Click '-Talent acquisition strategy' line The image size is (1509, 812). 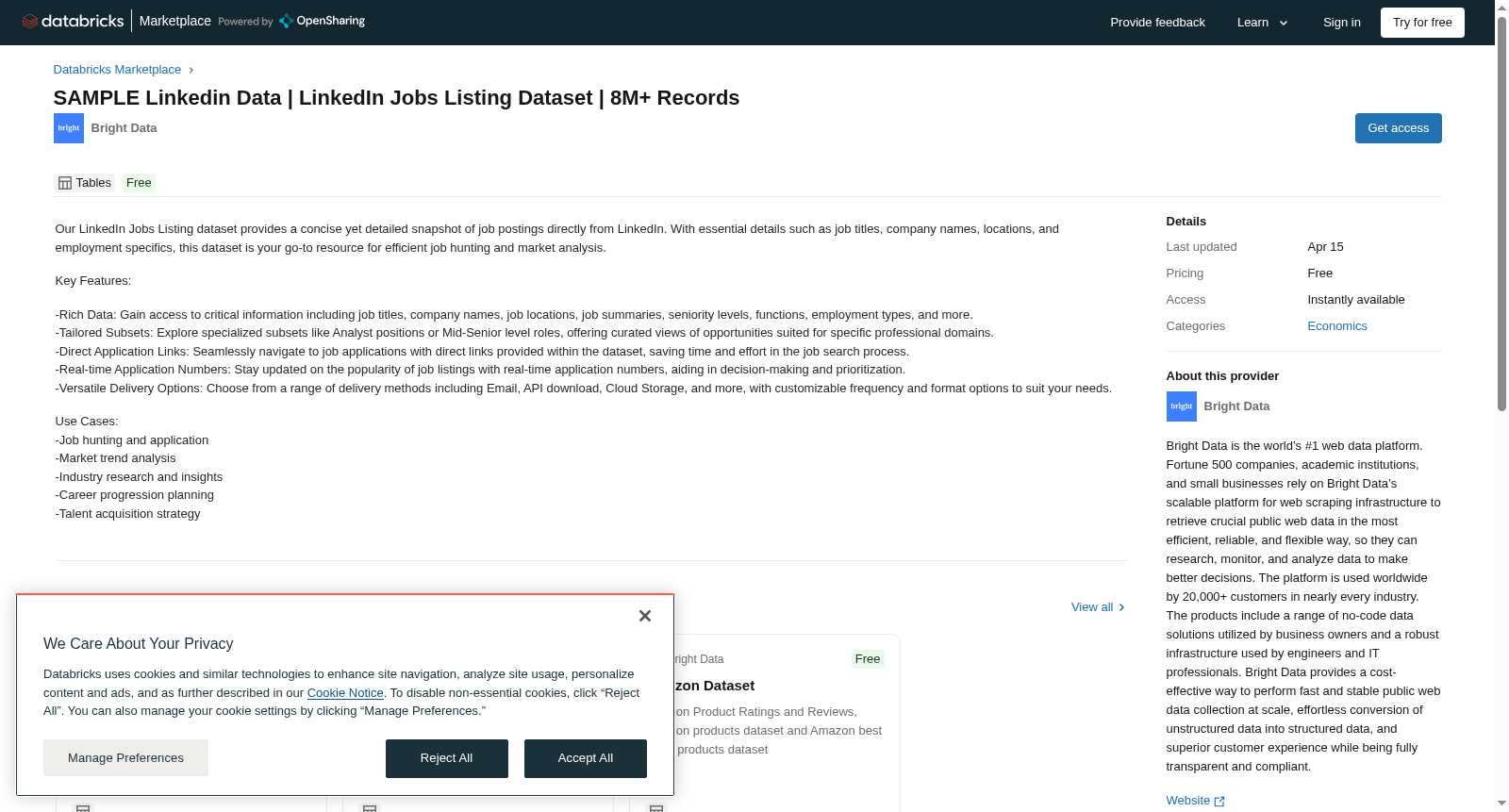coord(128,514)
